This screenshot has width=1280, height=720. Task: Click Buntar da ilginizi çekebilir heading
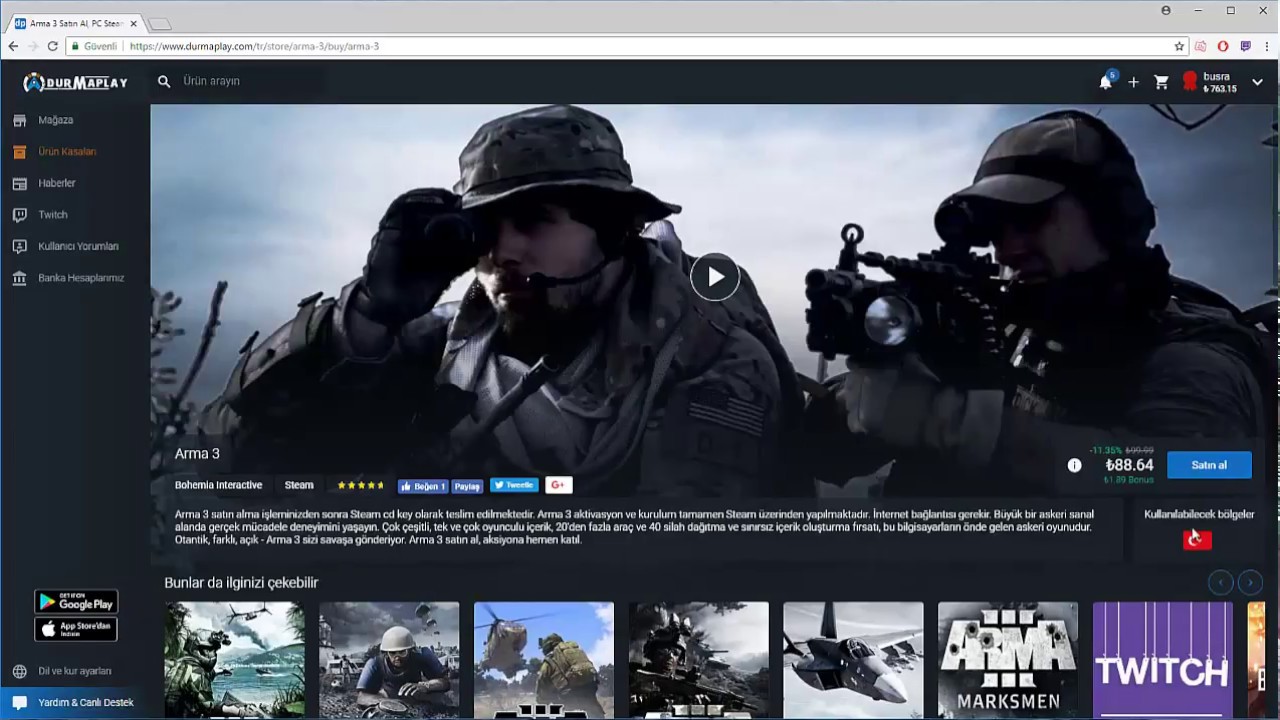241,582
